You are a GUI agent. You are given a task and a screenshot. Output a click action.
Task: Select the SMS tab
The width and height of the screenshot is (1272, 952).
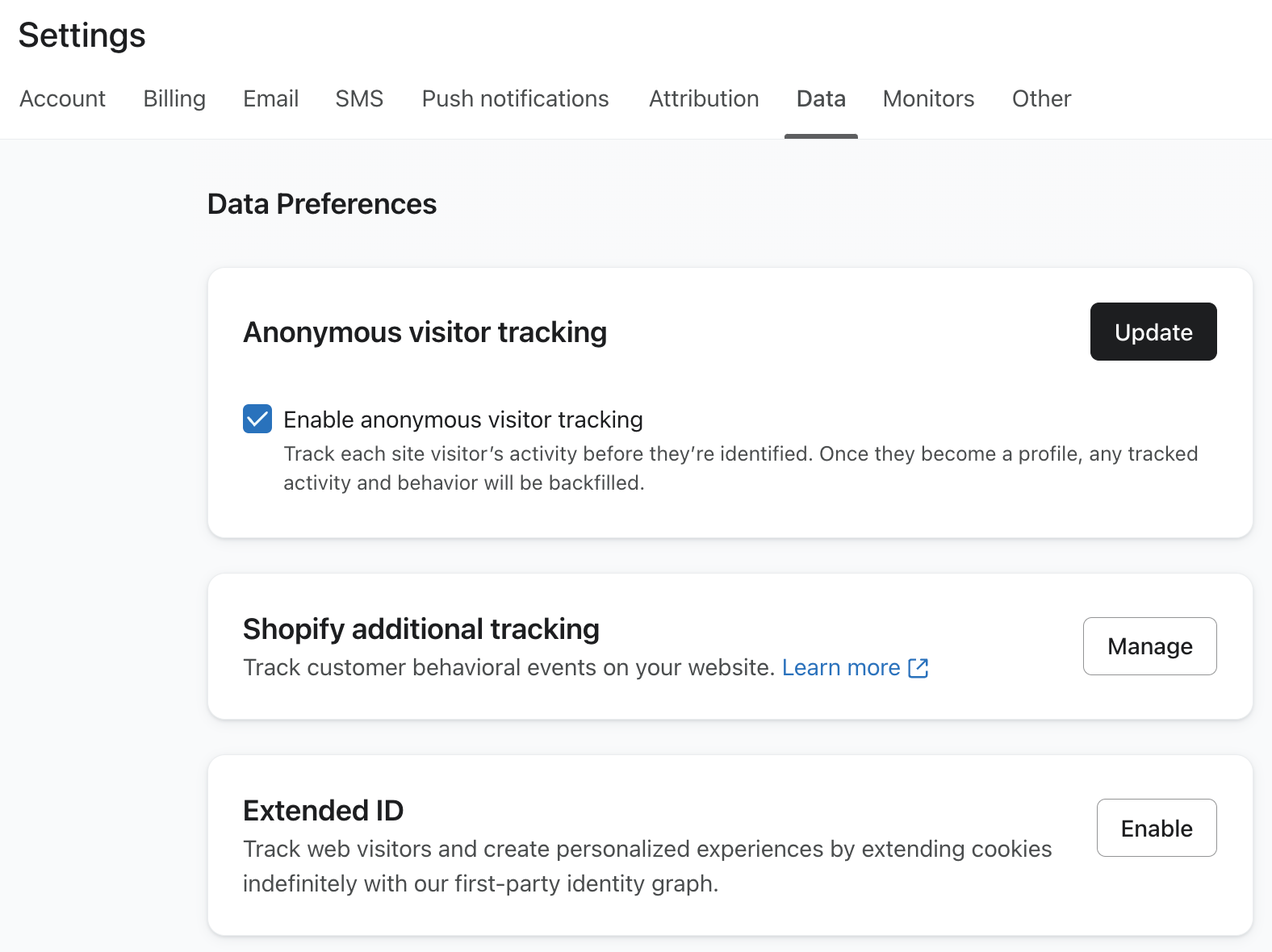[x=359, y=98]
